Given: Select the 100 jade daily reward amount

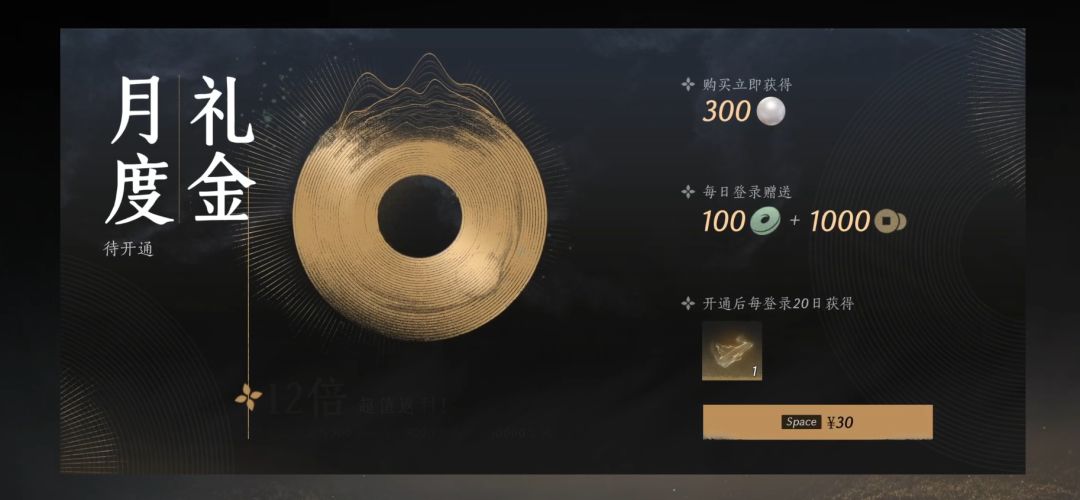Looking at the screenshot, I should tap(723, 222).
